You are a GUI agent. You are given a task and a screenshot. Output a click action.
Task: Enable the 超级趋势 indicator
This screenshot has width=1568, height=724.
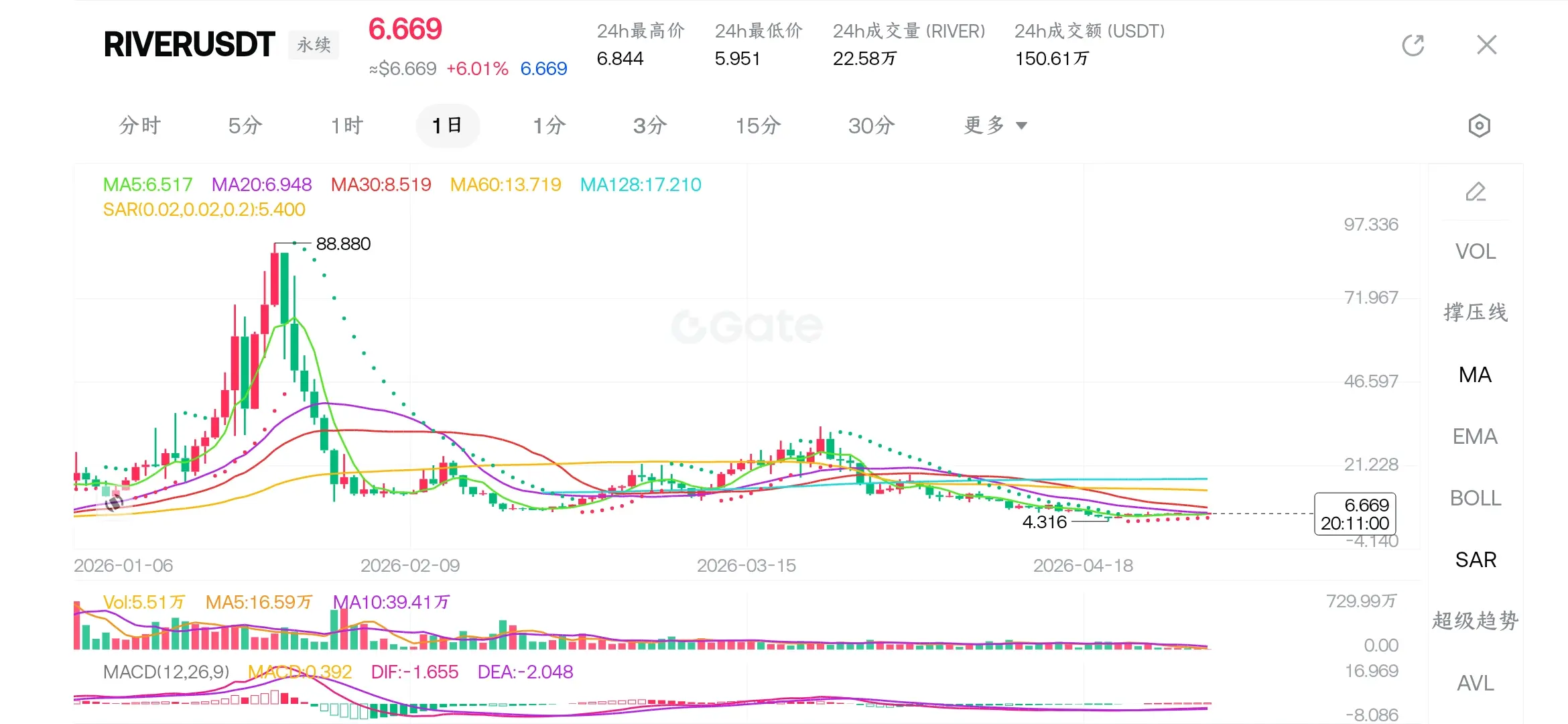coord(1475,621)
